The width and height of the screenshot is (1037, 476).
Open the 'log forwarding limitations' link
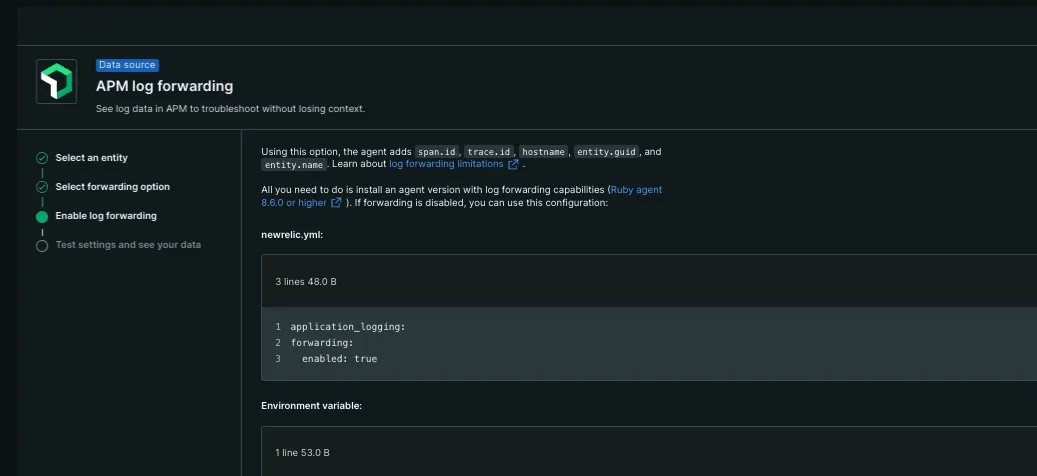446,164
